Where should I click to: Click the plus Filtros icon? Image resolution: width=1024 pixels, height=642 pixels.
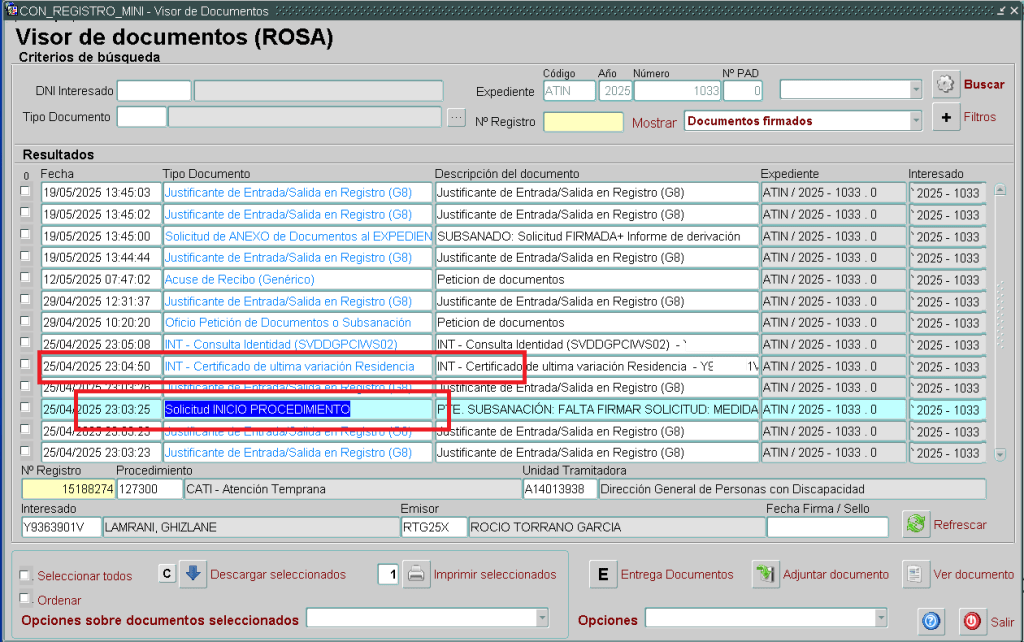tap(946, 117)
